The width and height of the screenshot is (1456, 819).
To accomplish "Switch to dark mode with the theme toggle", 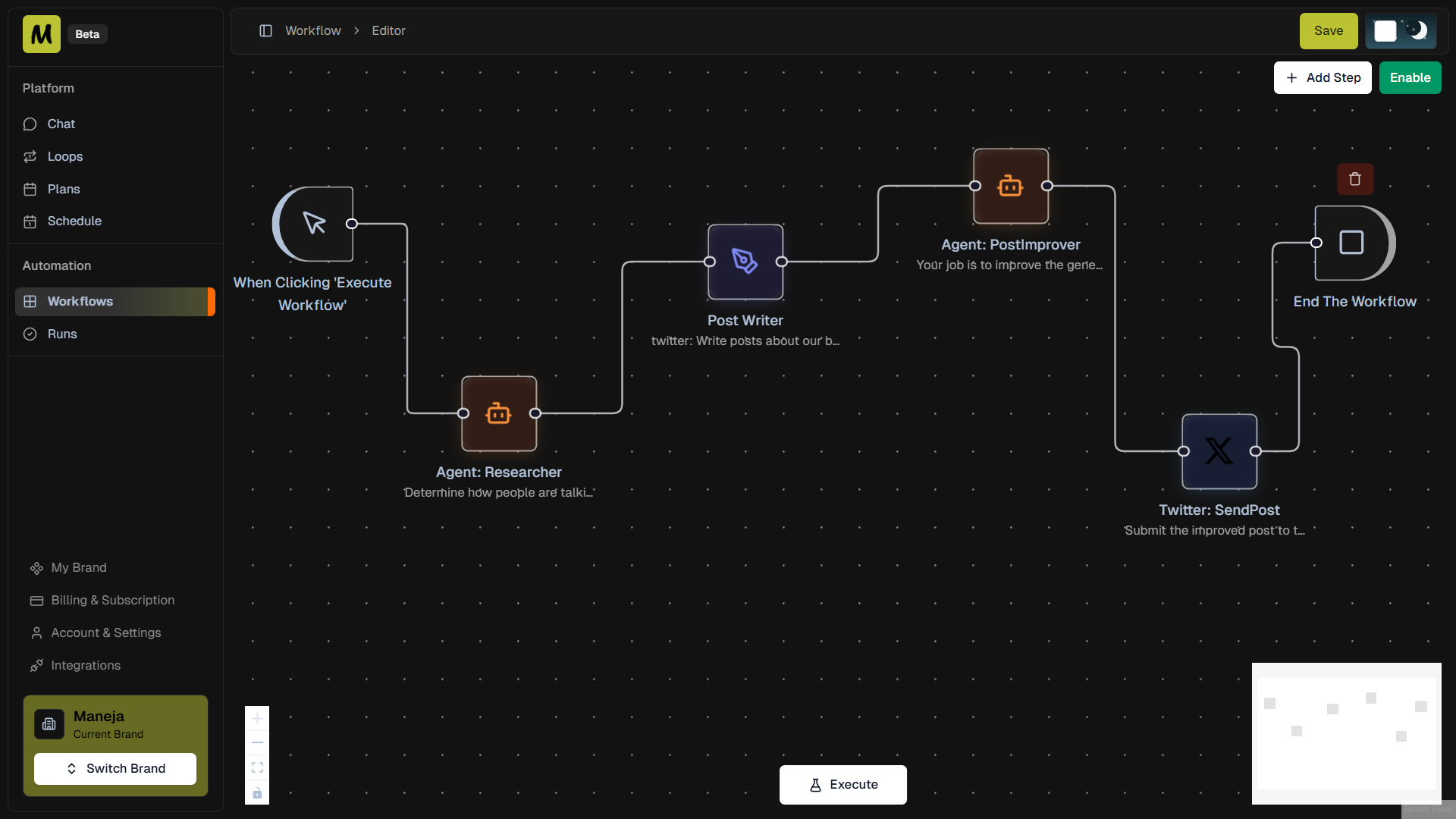I will click(x=1417, y=31).
